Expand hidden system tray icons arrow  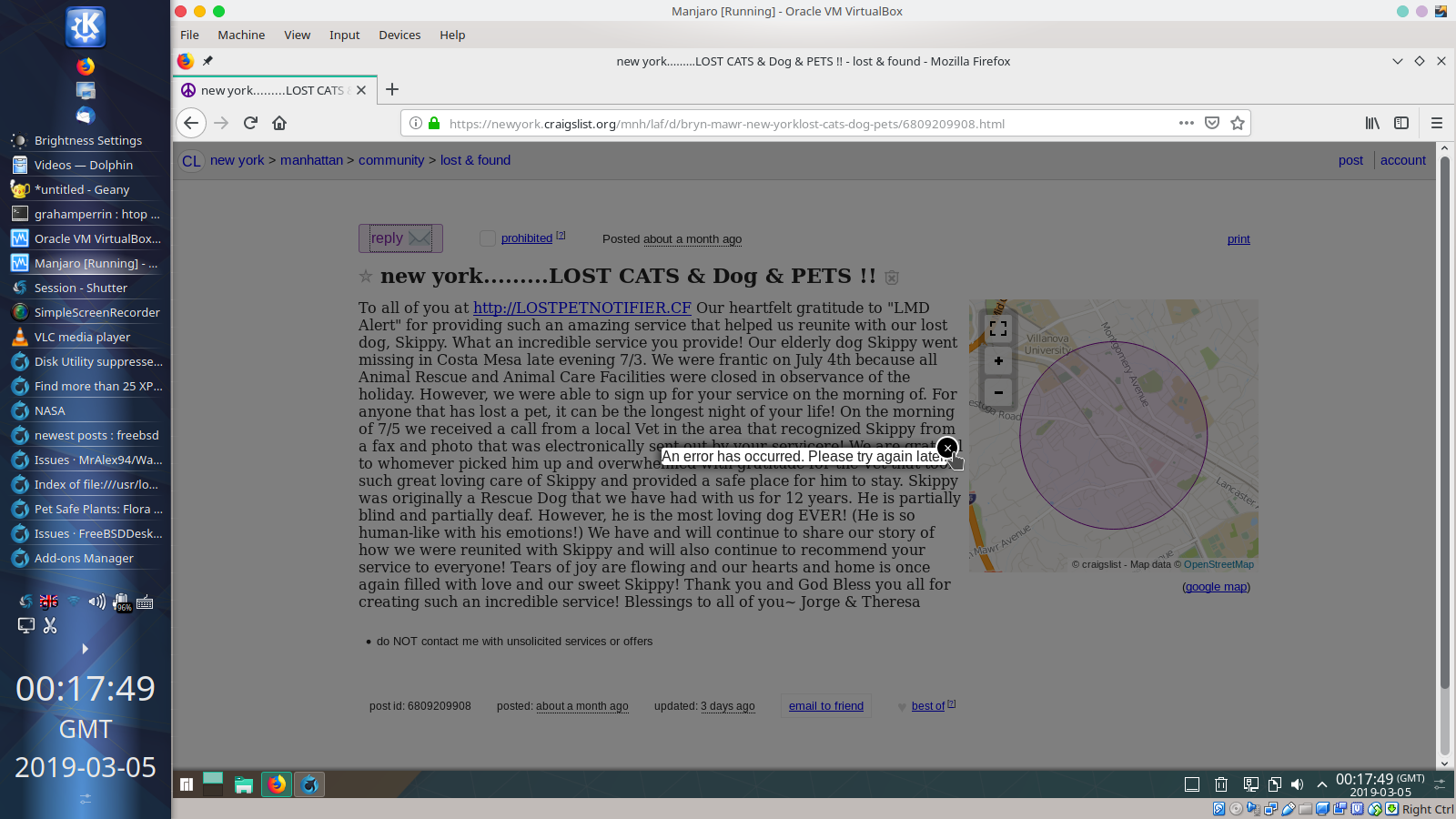pyautogui.click(x=86, y=649)
